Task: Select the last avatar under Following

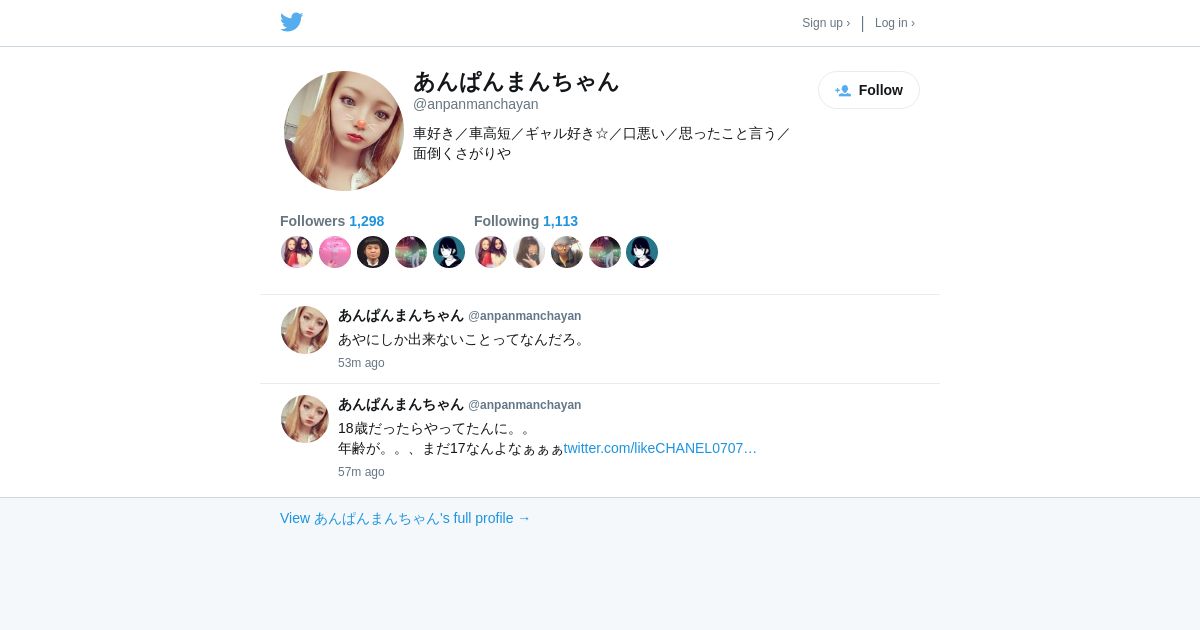Action: coord(642,252)
